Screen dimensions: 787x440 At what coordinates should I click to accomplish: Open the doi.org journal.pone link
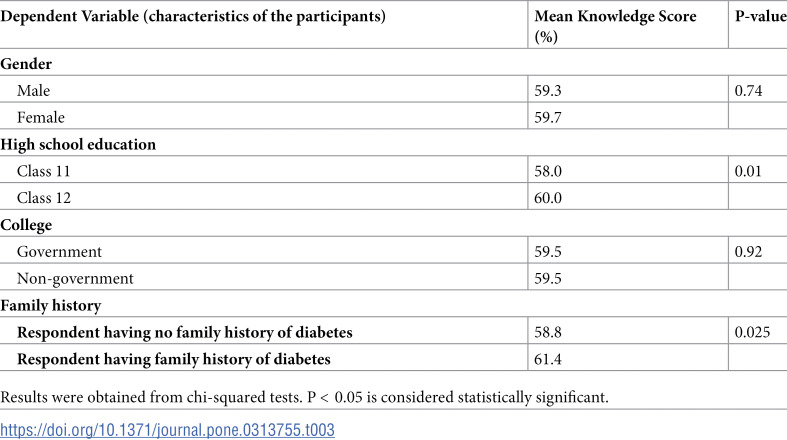tap(167, 430)
